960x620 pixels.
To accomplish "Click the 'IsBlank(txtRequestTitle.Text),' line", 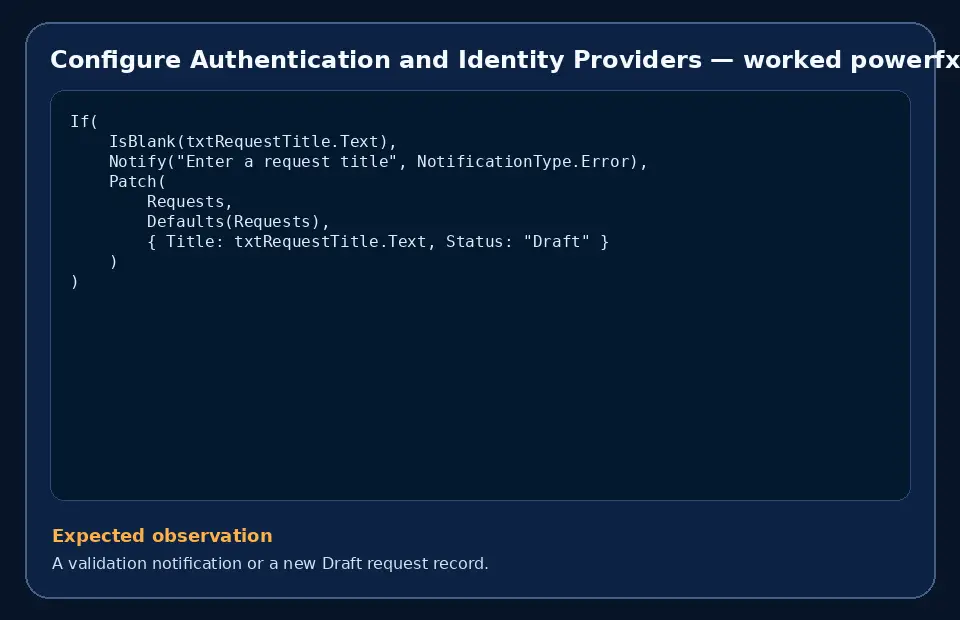I will [x=253, y=141].
